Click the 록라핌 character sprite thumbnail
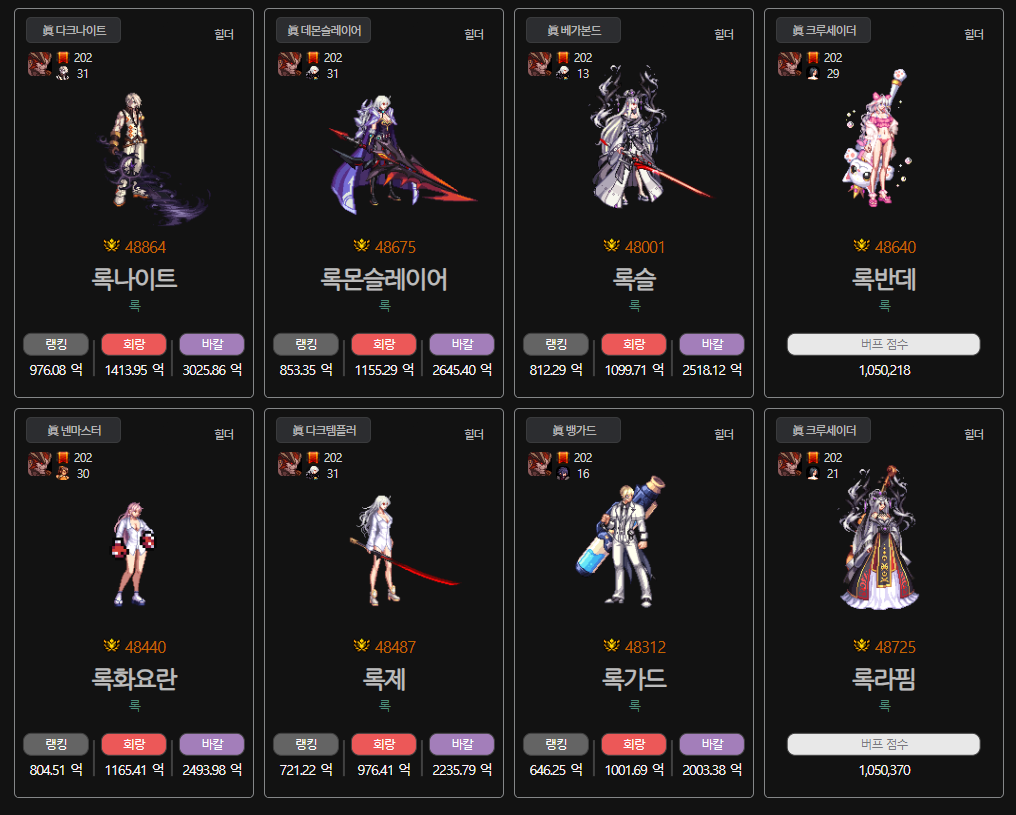Image resolution: width=1016 pixels, height=815 pixels. [x=880, y=538]
